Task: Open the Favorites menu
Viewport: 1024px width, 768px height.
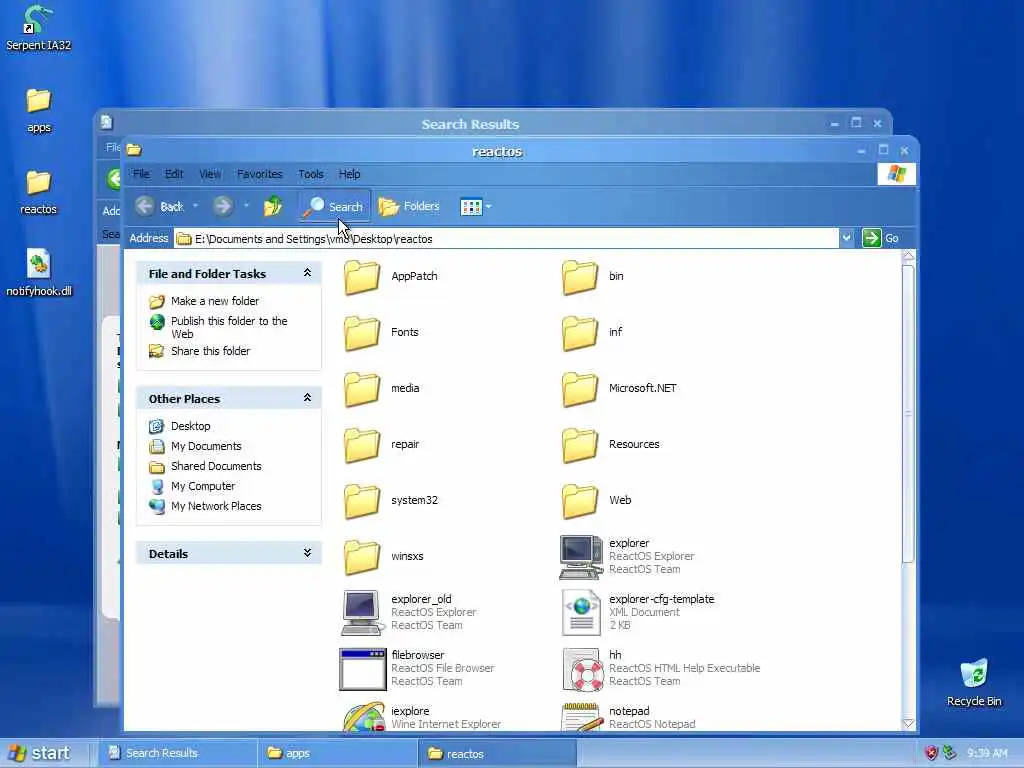Action: coord(259,174)
